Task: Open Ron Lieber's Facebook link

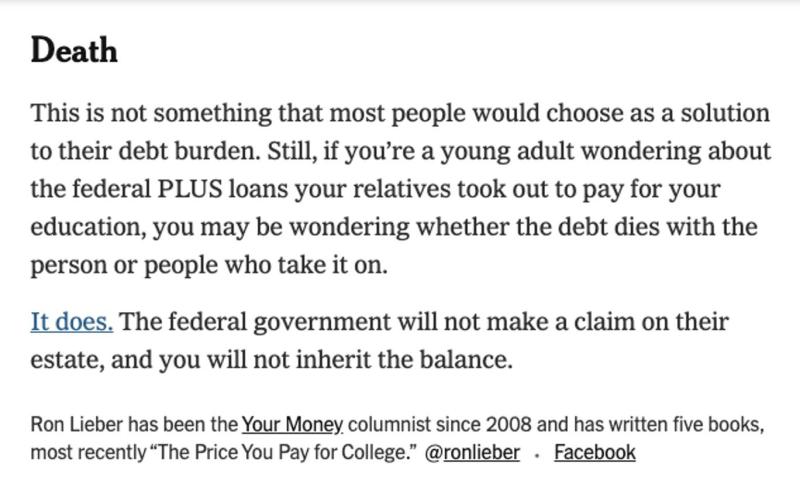Action: click(594, 452)
